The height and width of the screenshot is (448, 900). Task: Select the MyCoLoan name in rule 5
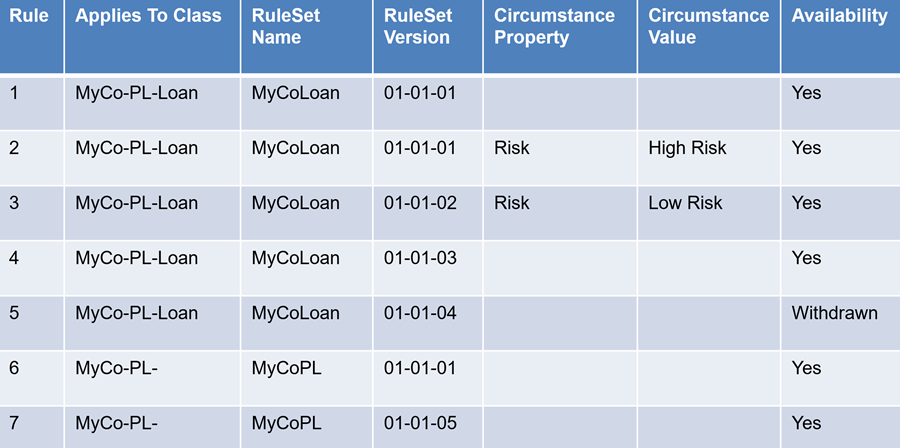[295, 313]
